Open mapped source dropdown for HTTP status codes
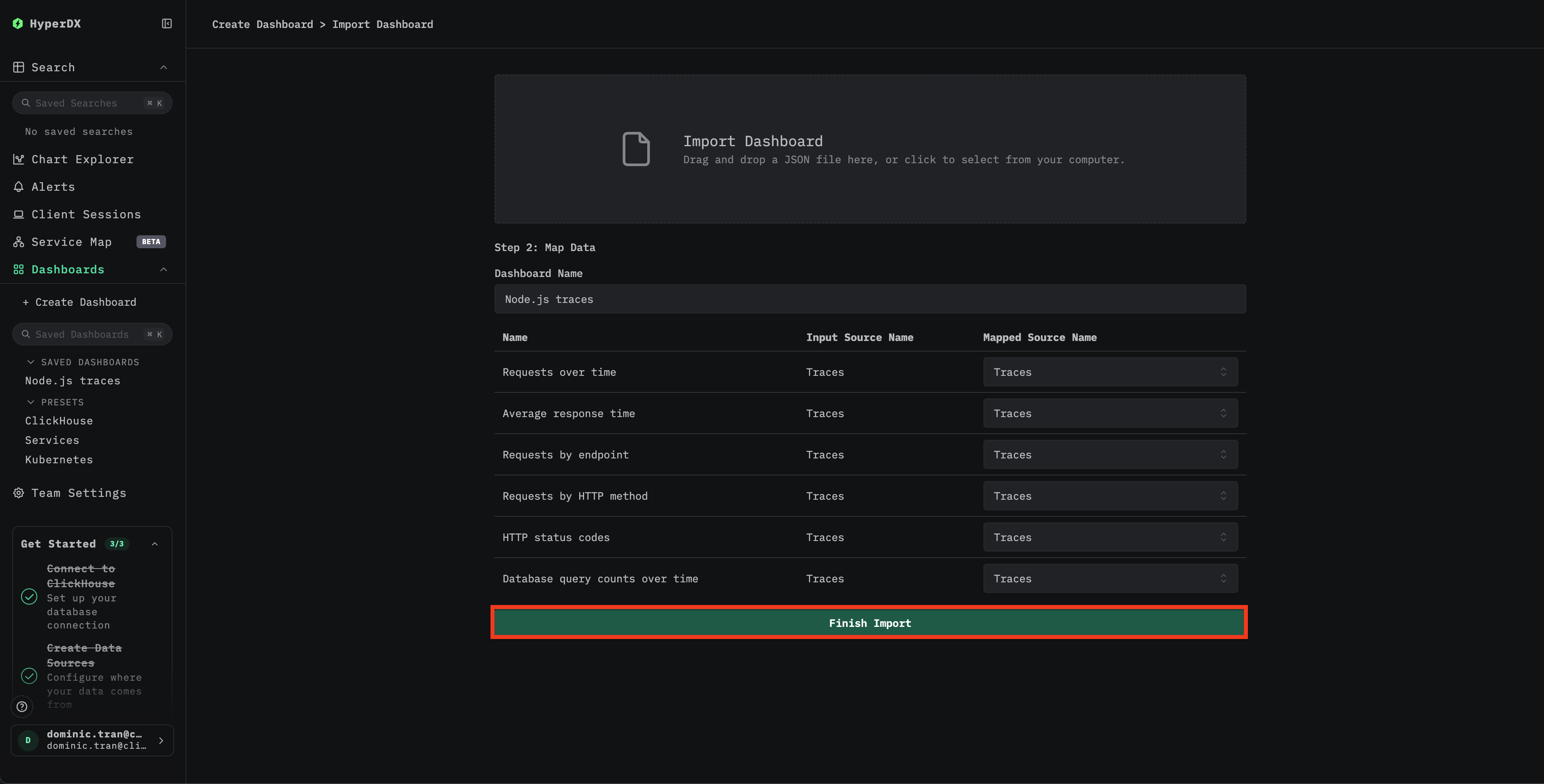Viewport: 1544px width, 784px height. pyautogui.click(x=1109, y=538)
